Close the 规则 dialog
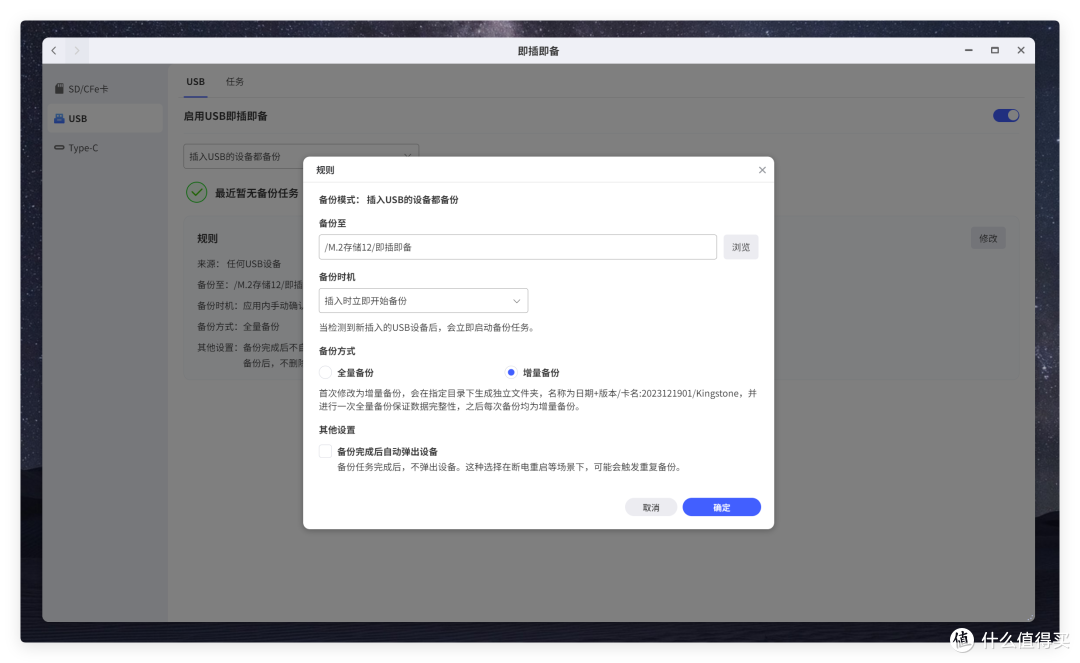This screenshot has width=1080, height=663. [x=762, y=170]
